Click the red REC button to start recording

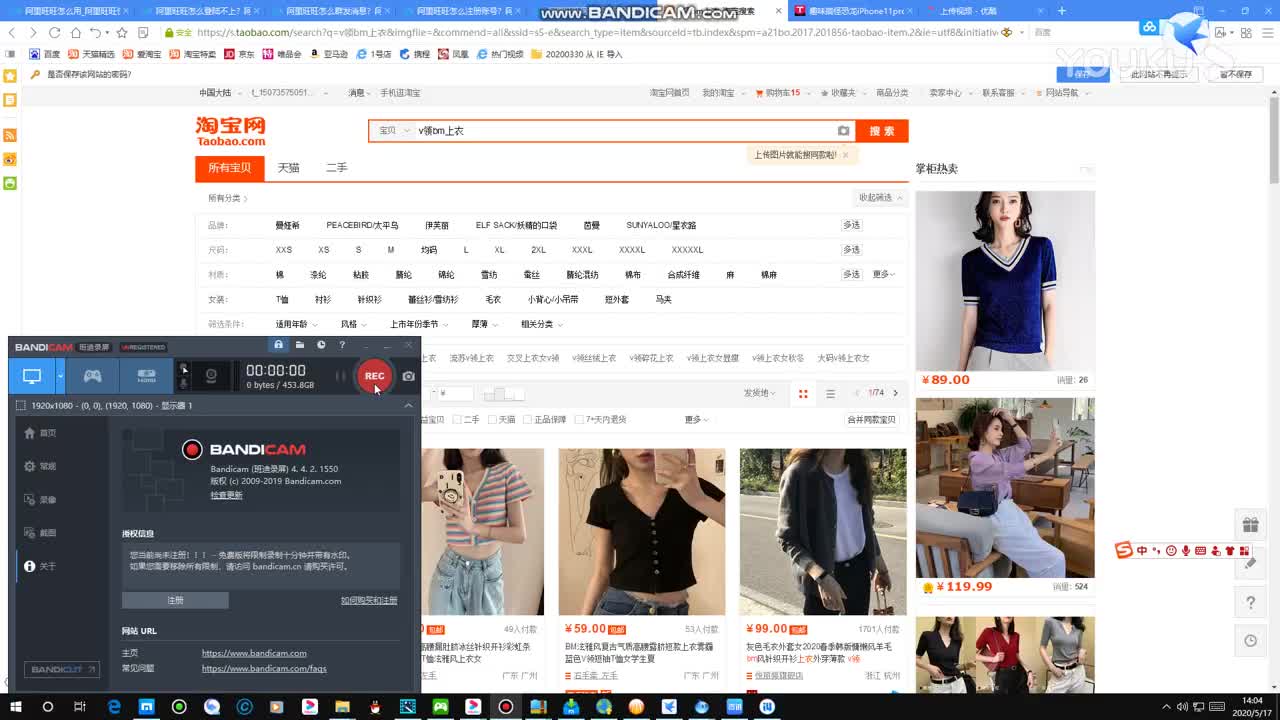click(374, 377)
